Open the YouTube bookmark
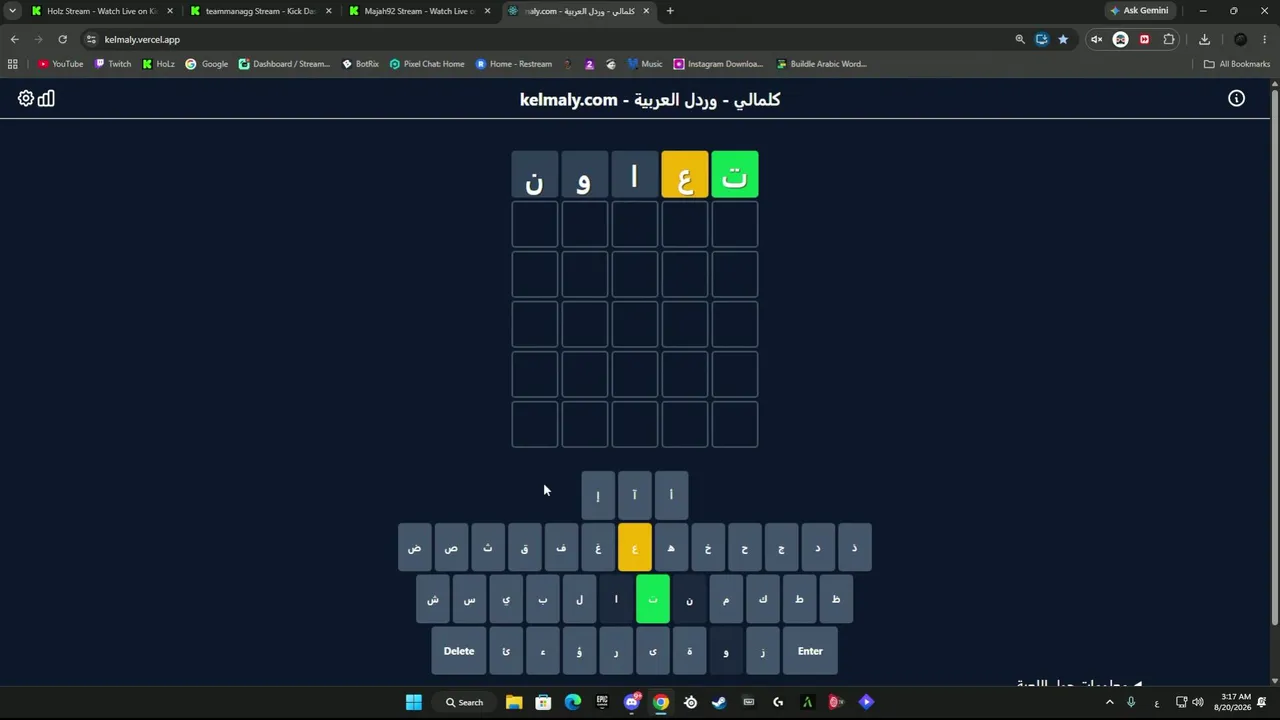Viewport: 1280px width, 720px height. (x=60, y=63)
